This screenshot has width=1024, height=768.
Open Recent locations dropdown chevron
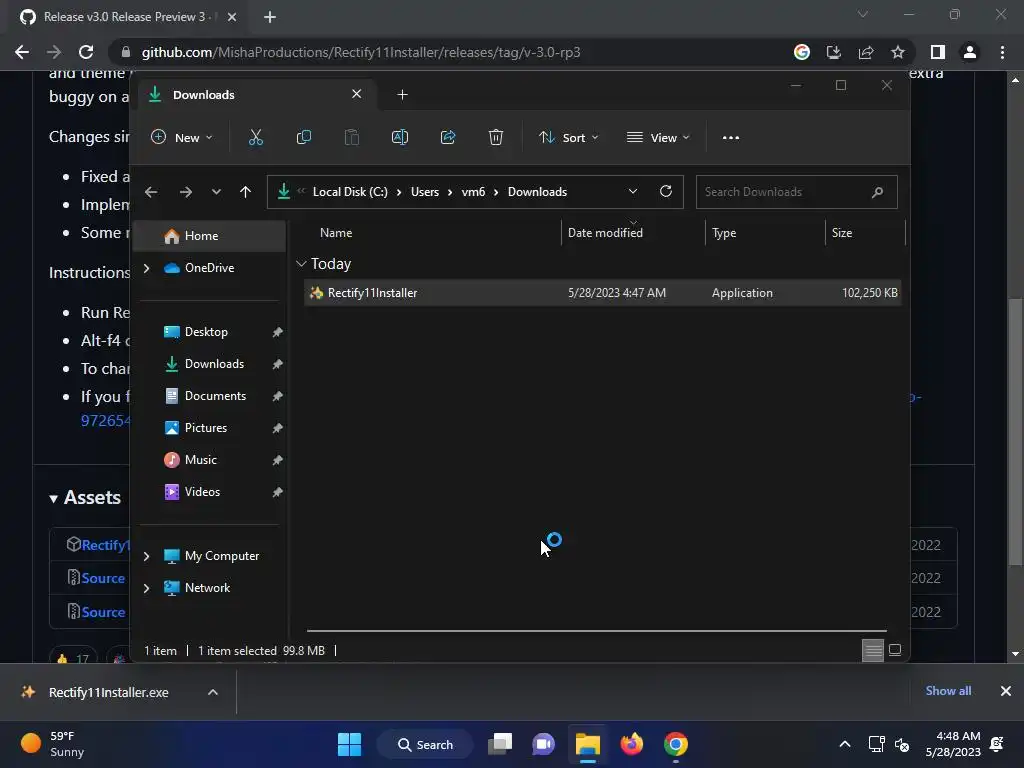[216, 191]
